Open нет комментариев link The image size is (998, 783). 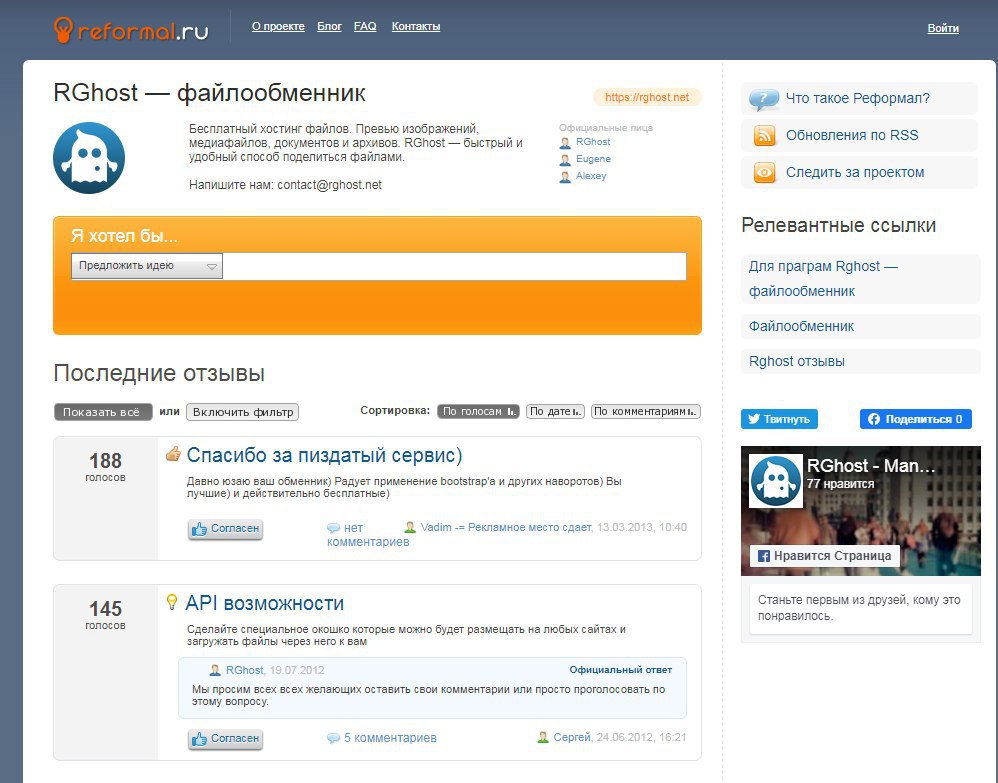(x=368, y=535)
